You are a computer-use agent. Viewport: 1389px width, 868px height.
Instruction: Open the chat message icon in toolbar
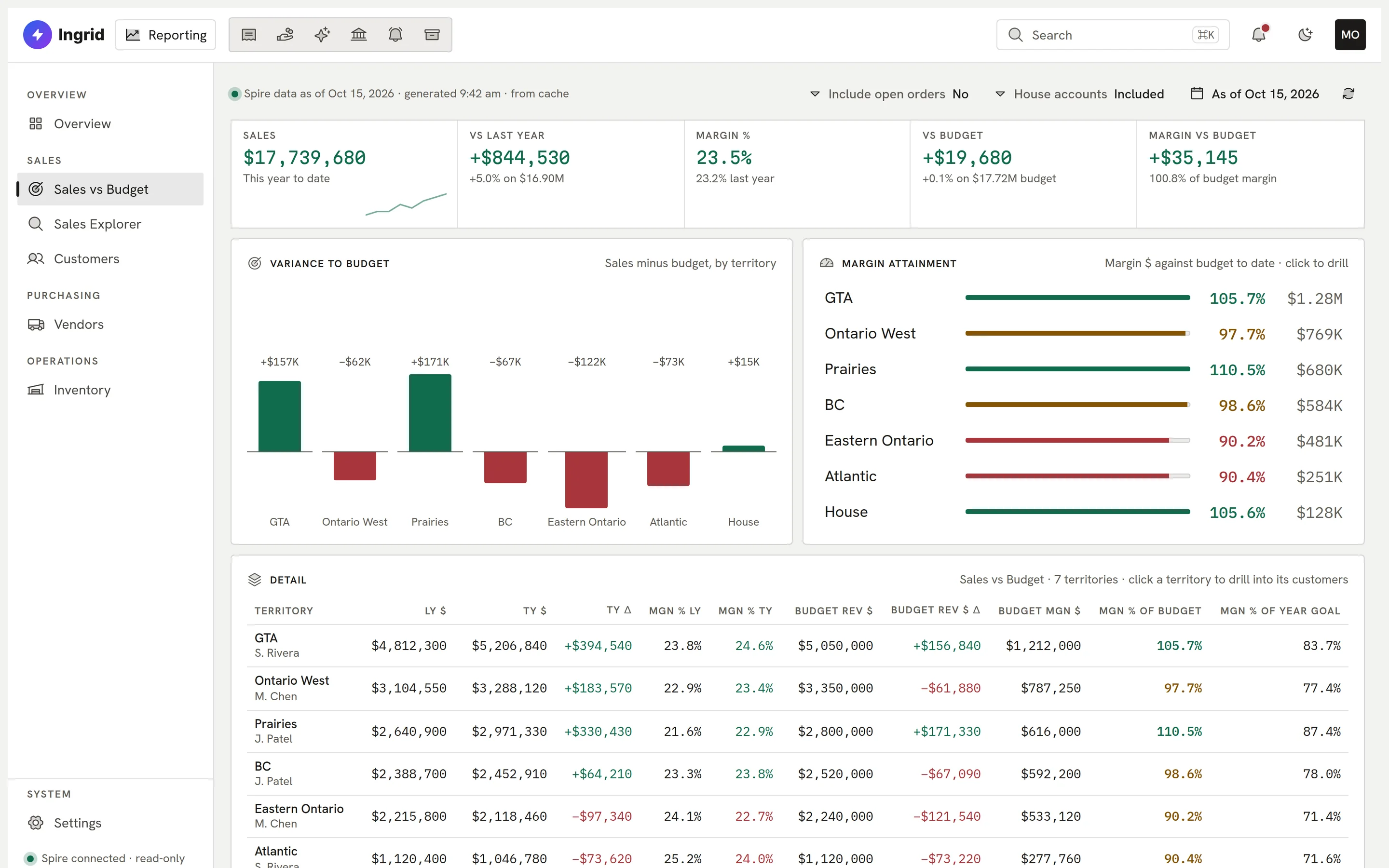248,35
